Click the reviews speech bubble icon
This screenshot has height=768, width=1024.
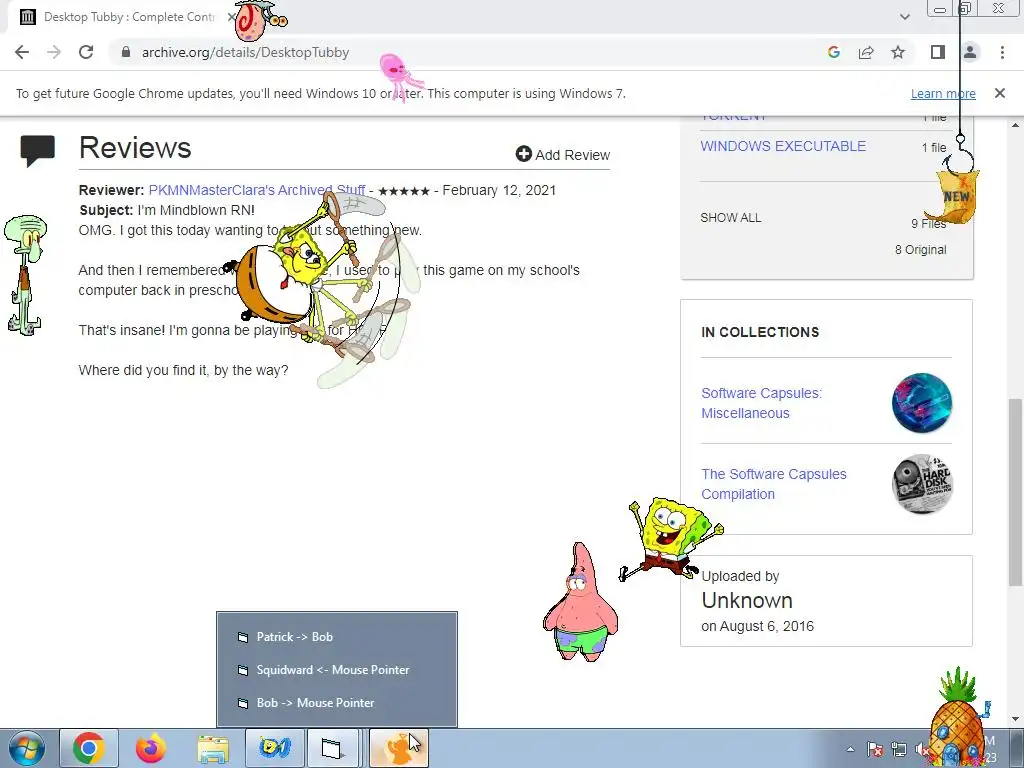[x=37, y=151]
